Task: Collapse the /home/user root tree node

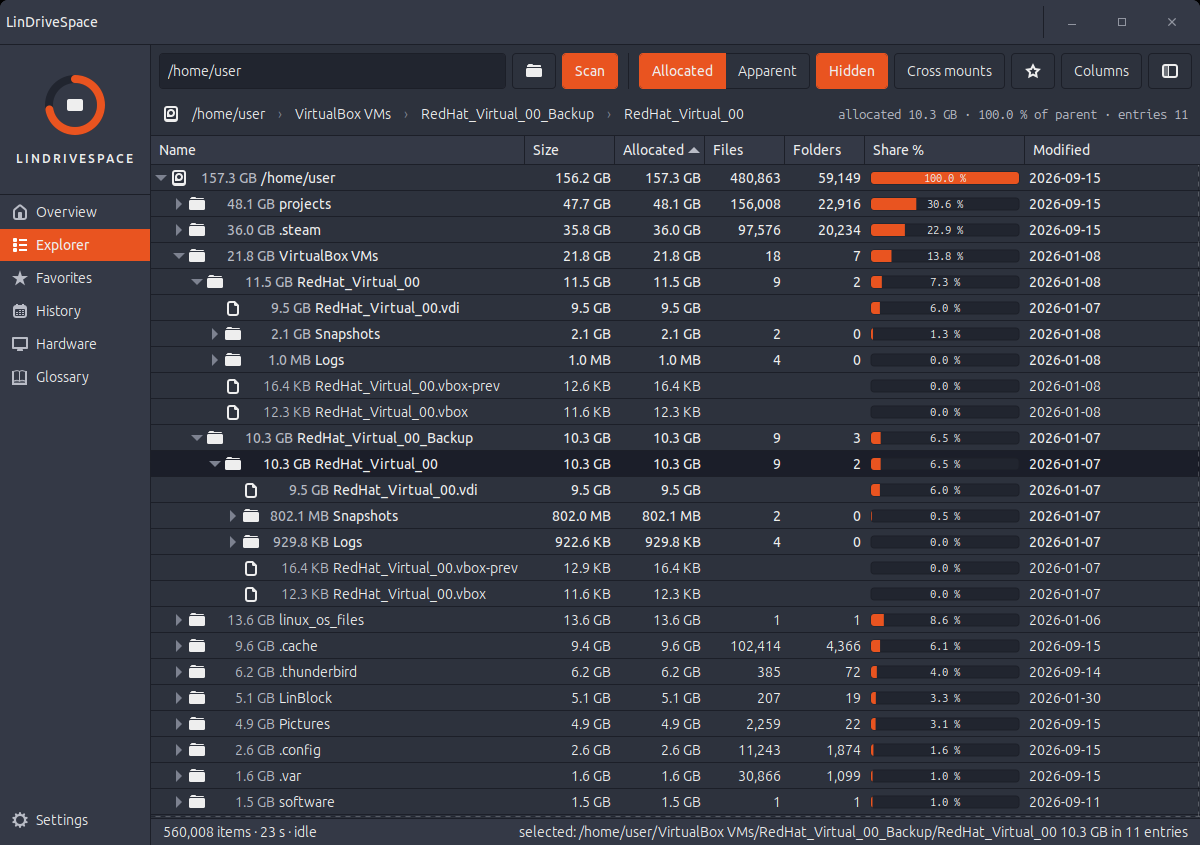Action: 161,178
